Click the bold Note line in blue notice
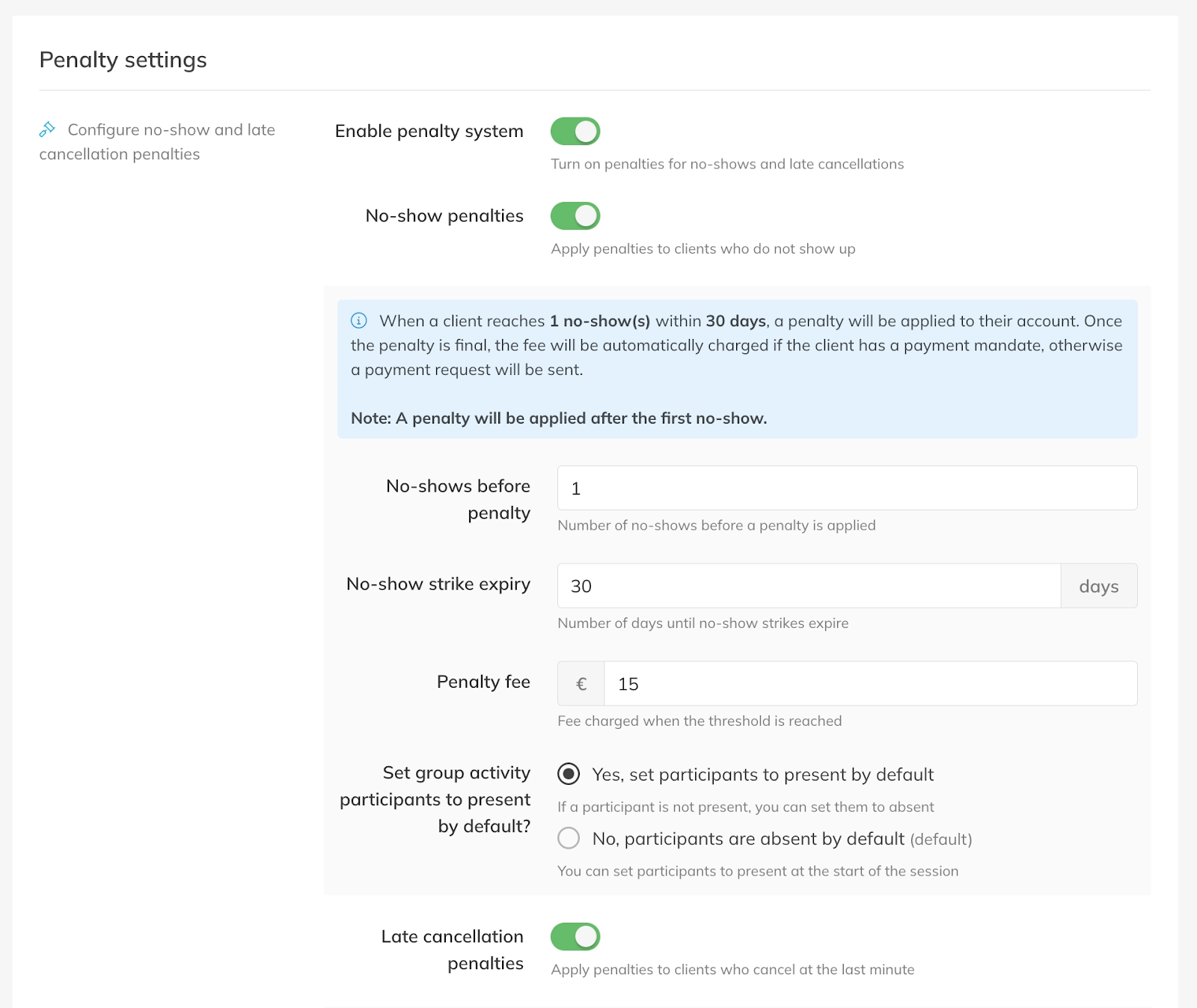 559,418
